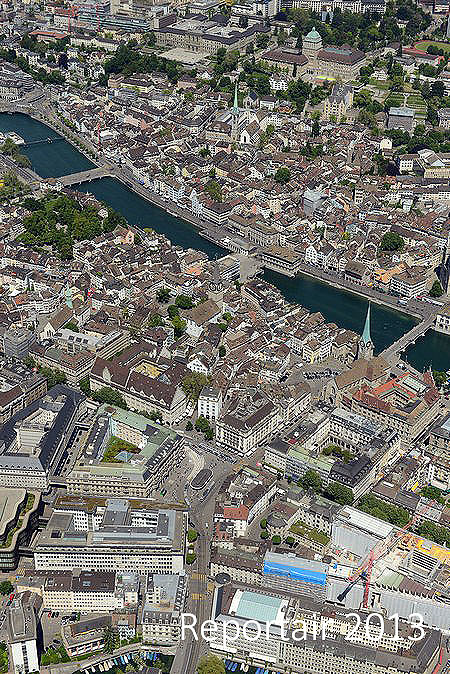
Task: Select the turquoise glass roof at bottom
Action: pos(259,606)
